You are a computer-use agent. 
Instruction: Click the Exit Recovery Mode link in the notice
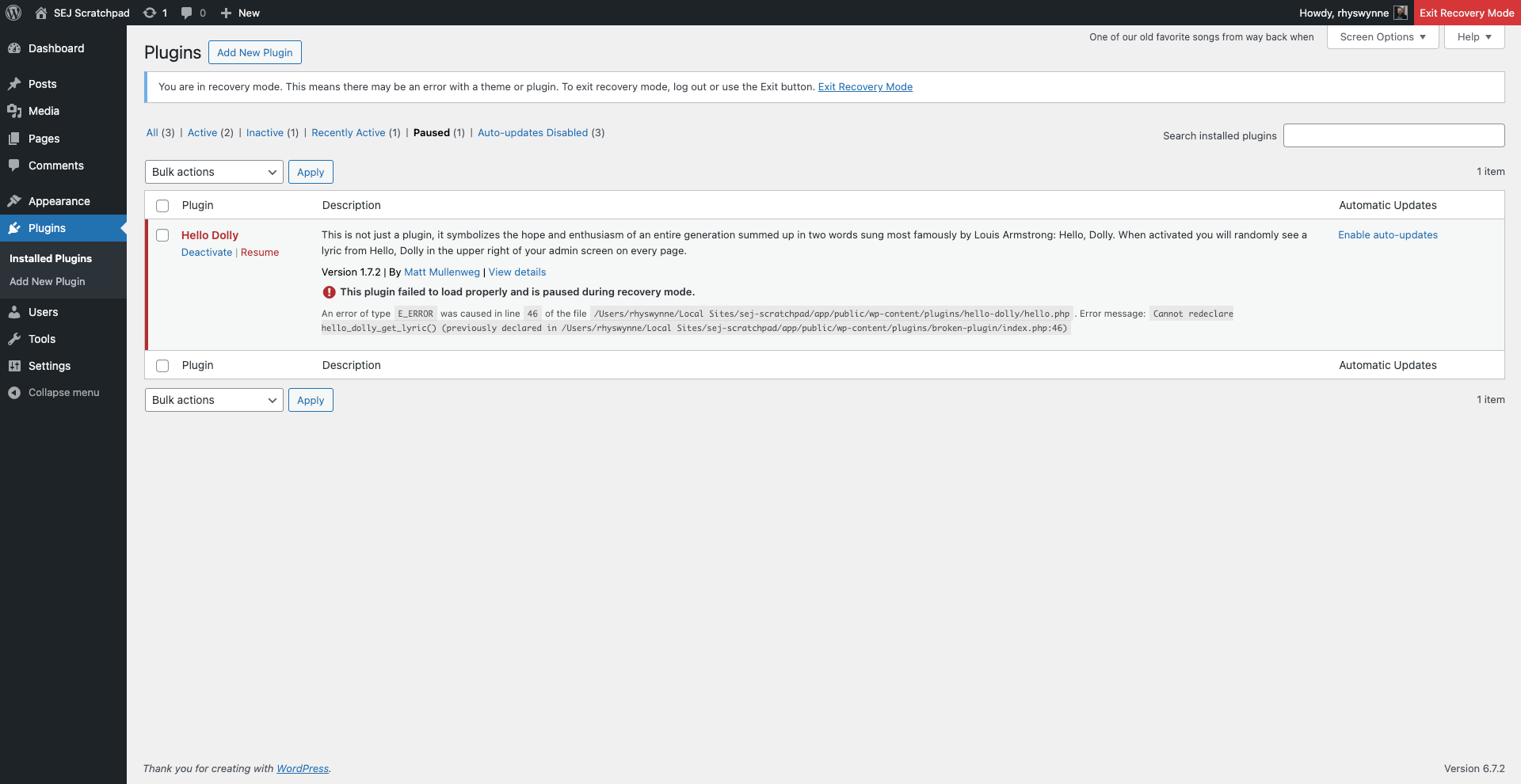(865, 87)
